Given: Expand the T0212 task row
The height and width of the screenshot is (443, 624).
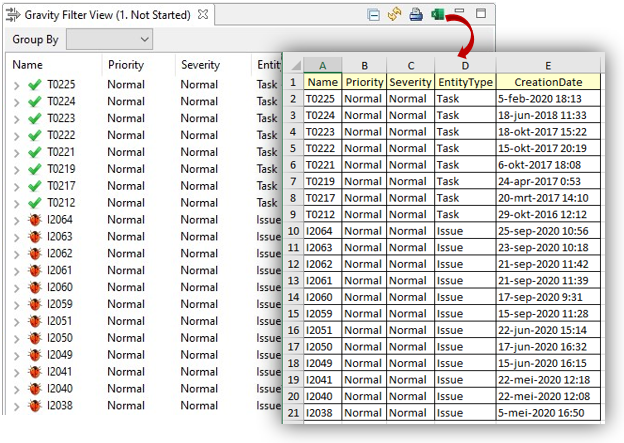Looking at the screenshot, I should [17, 203].
